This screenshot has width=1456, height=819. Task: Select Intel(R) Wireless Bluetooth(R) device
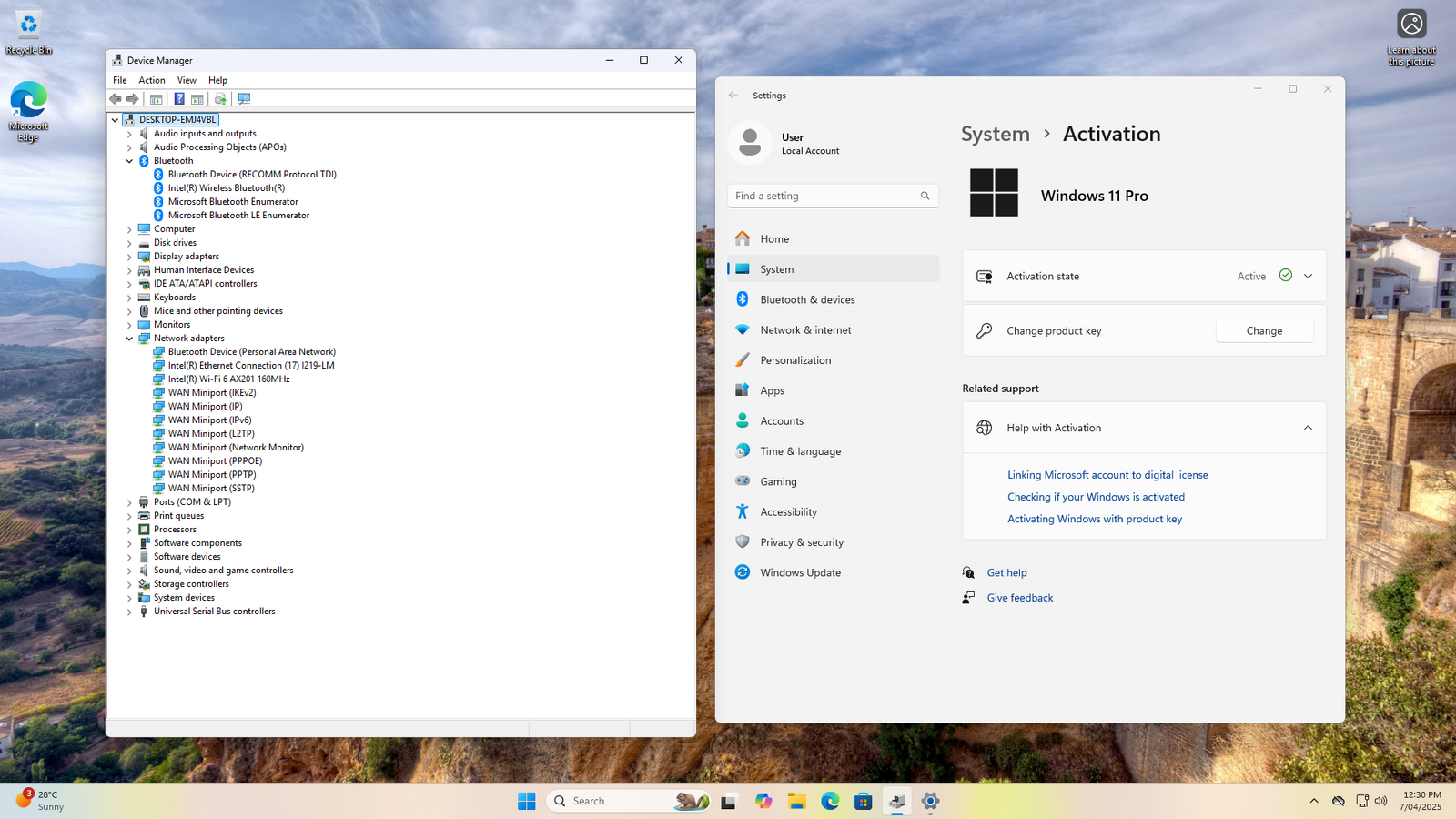point(227,188)
